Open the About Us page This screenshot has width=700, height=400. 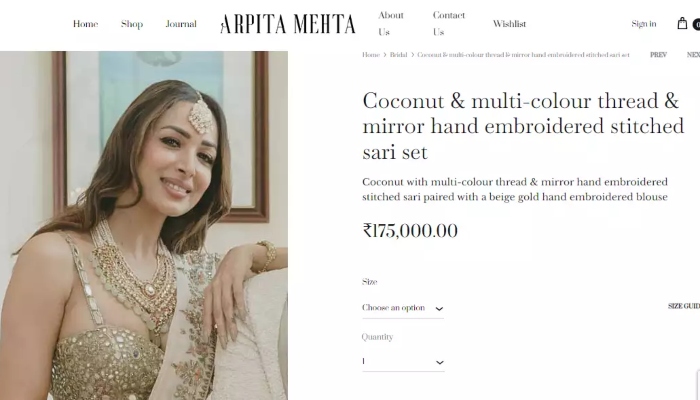(x=391, y=23)
